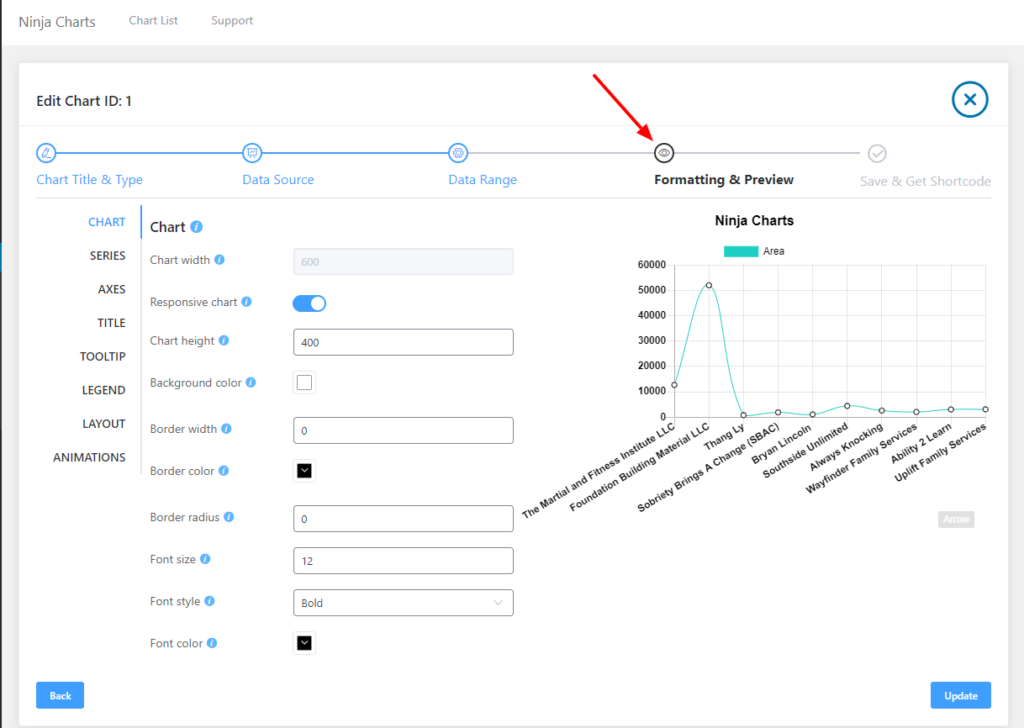Click the Formatting & Preview eye icon
The width and height of the screenshot is (1024, 728).
tap(664, 153)
